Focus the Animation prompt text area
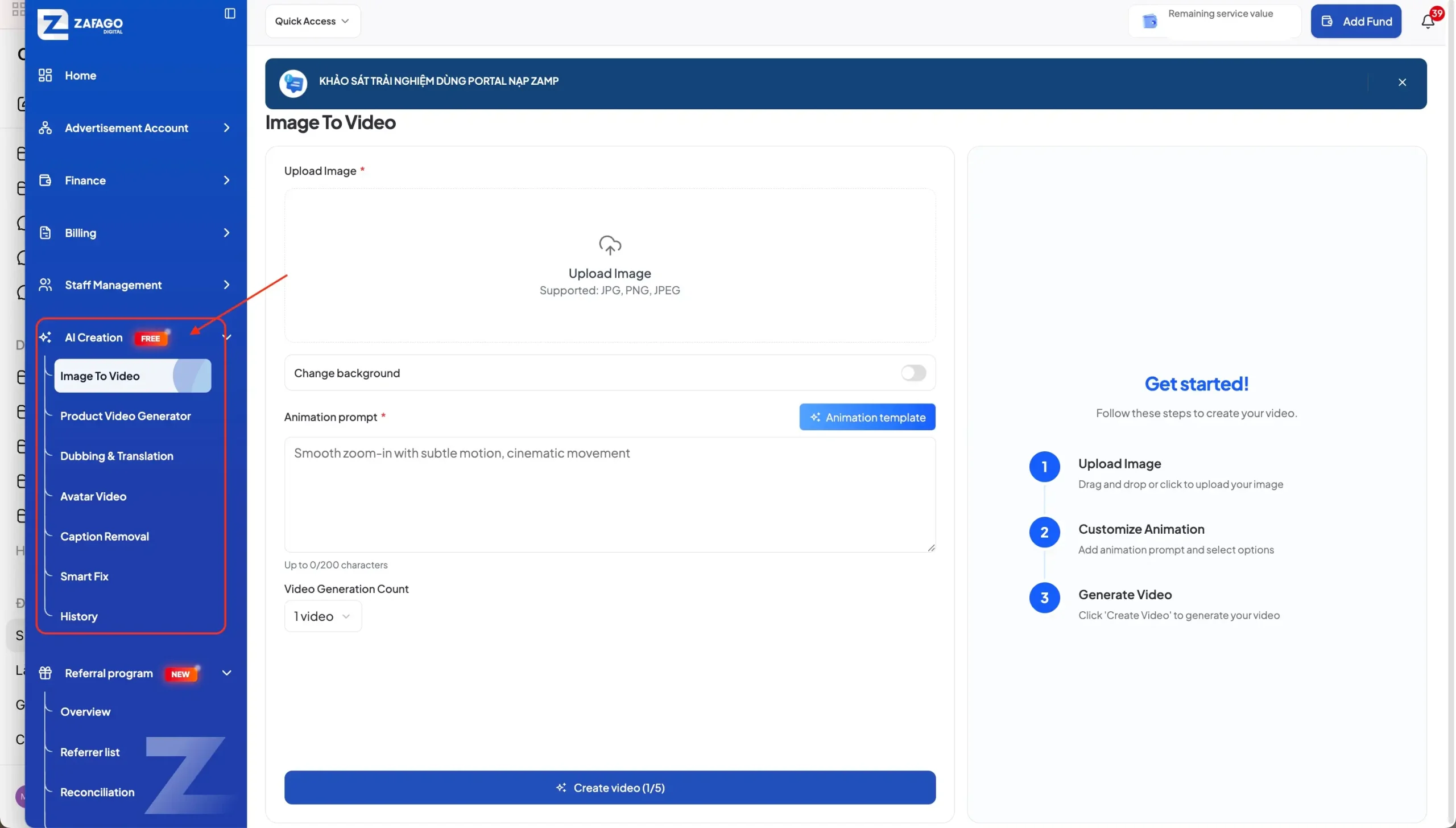Screen dimensions: 1456x828 610,495
